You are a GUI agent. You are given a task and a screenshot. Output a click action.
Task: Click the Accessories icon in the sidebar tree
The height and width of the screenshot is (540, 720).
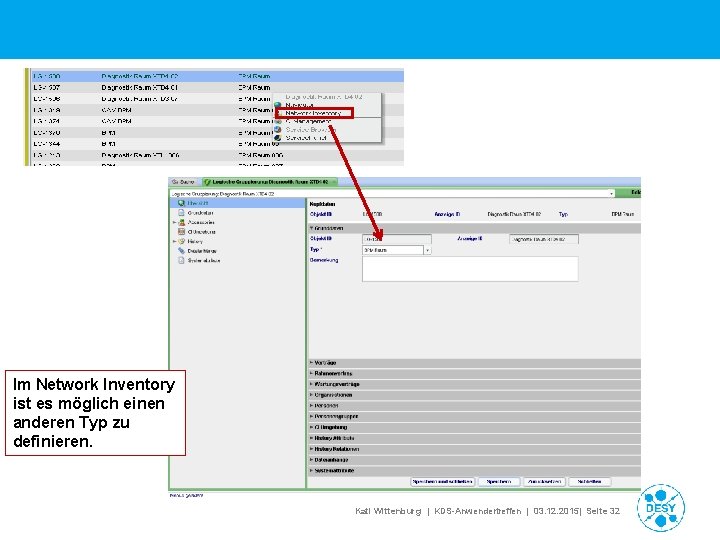(x=181, y=222)
